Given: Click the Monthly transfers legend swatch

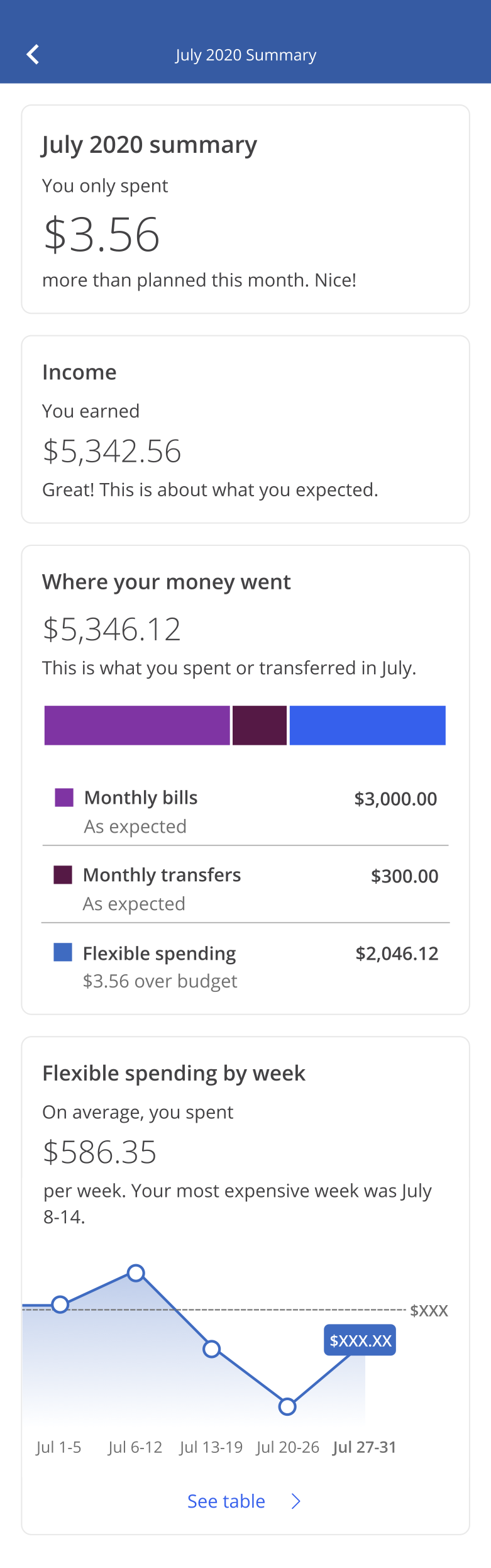Looking at the screenshot, I should tap(63, 875).
